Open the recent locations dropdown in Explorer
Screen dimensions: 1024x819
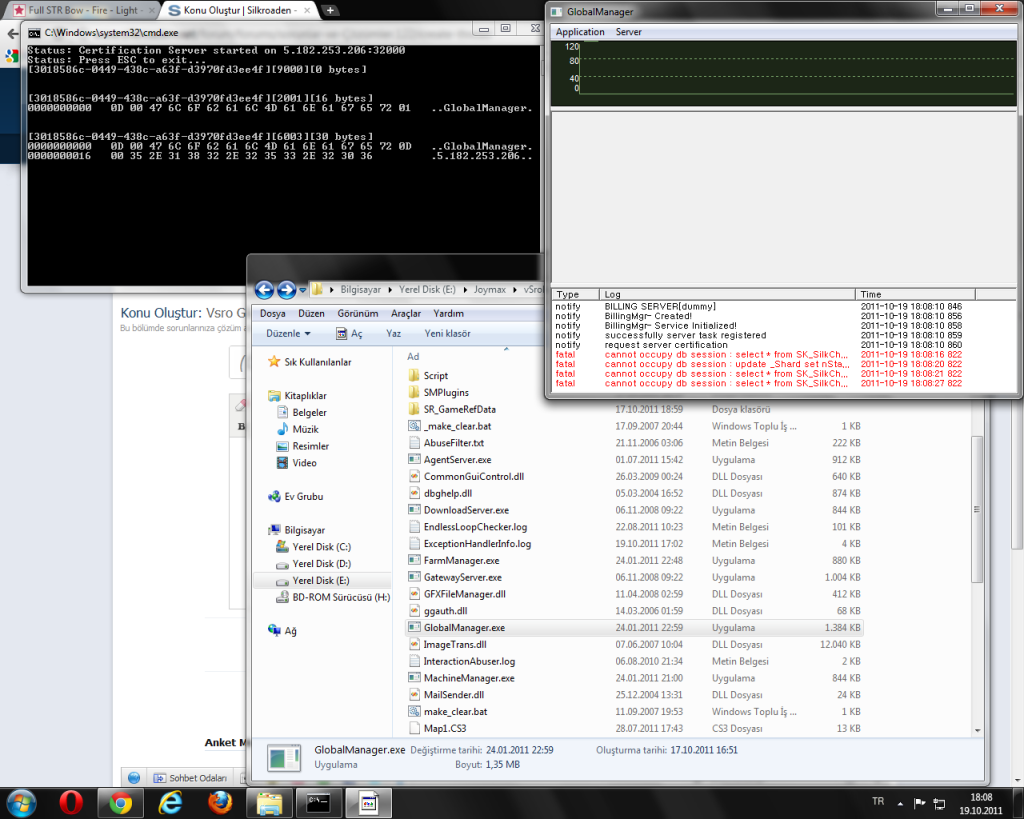302,290
